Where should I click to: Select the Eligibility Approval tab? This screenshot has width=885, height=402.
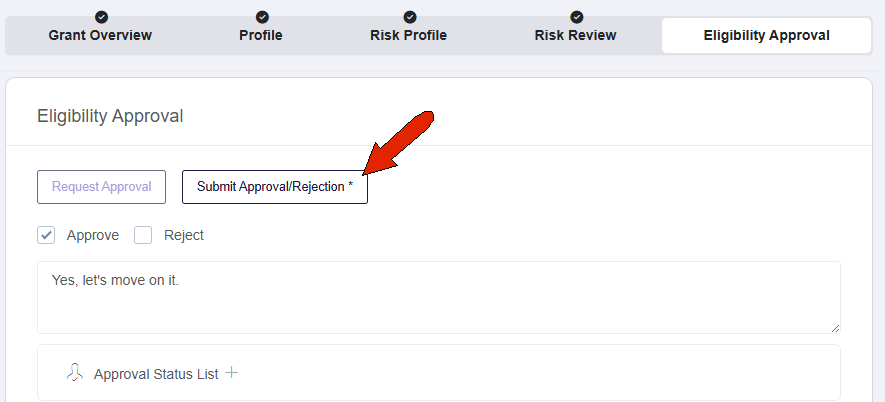pyautogui.click(x=766, y=35)
